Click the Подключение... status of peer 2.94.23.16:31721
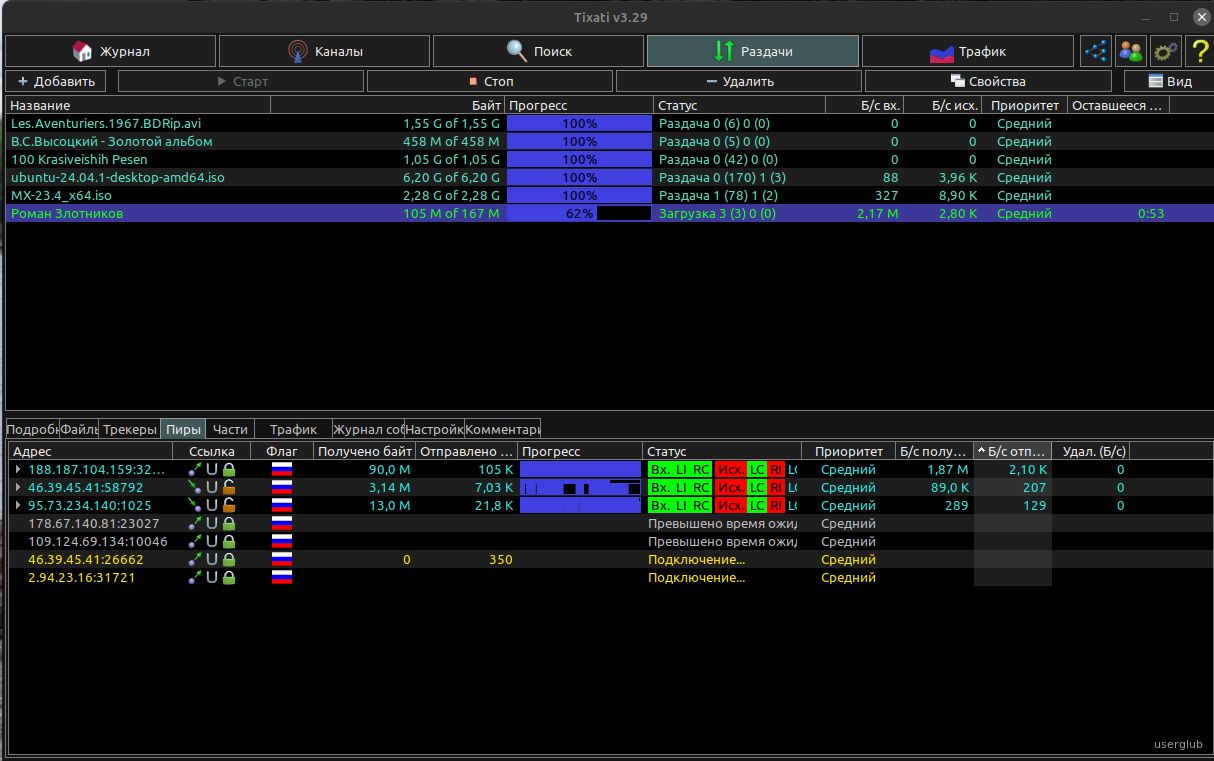The height and width of the screenshot is (761, 1214). click(696, 578)
